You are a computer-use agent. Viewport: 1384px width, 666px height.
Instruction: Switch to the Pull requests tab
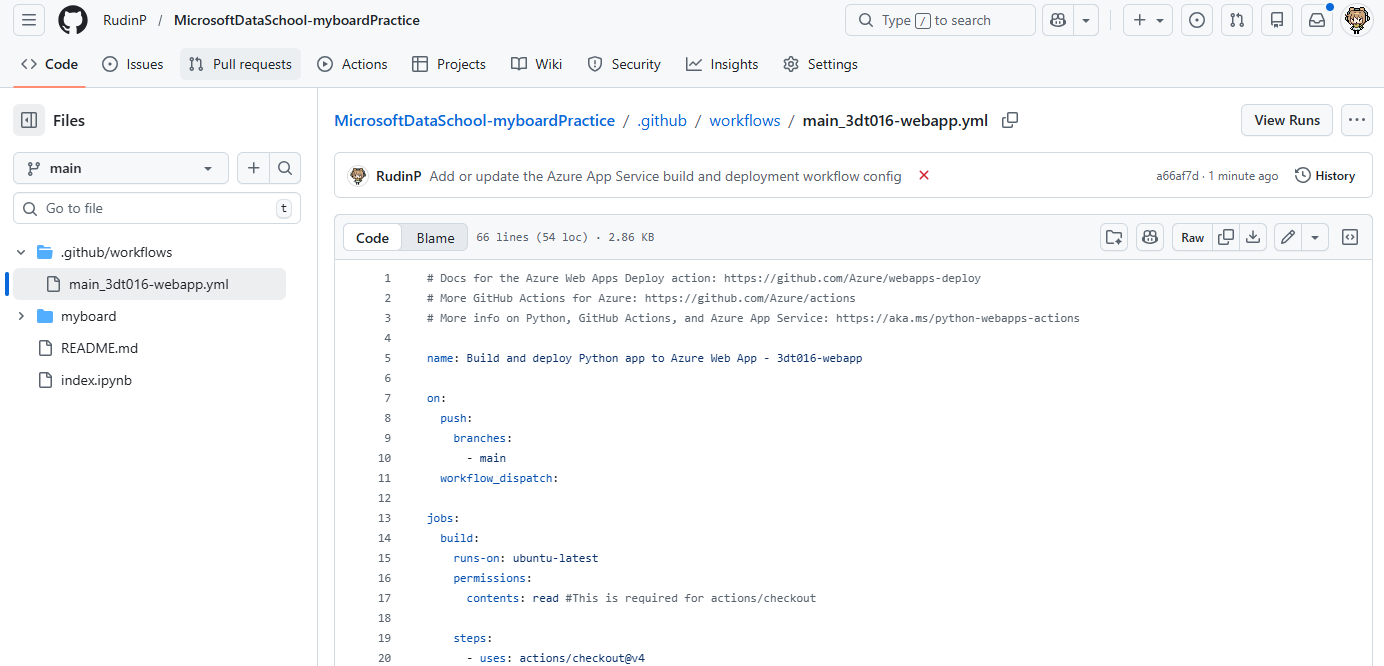240,64
